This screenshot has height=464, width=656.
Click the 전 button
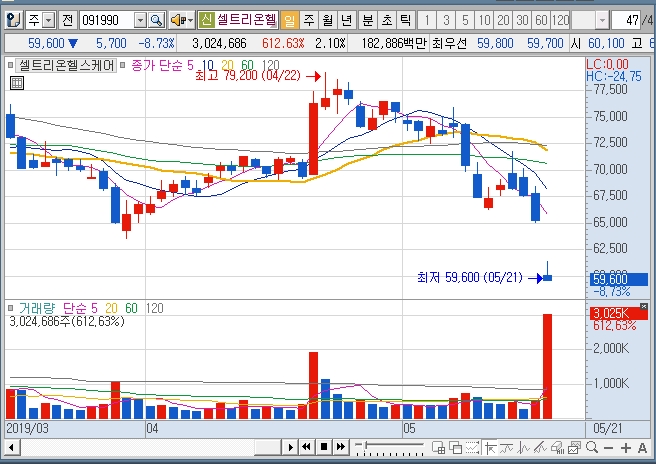[67, 20]
